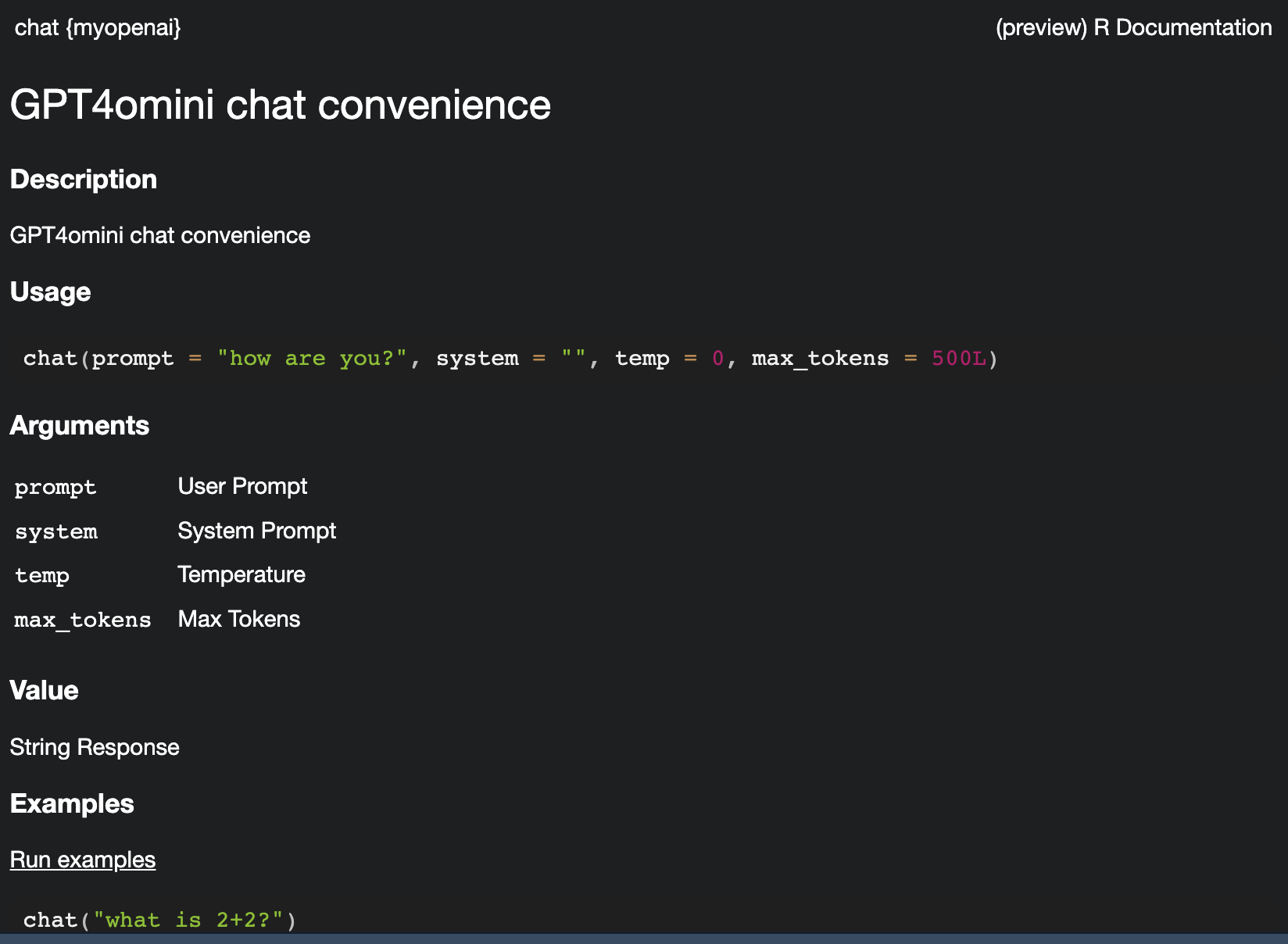Click the Value section heading
The image size is (1288, 944).
click(44, 690)
